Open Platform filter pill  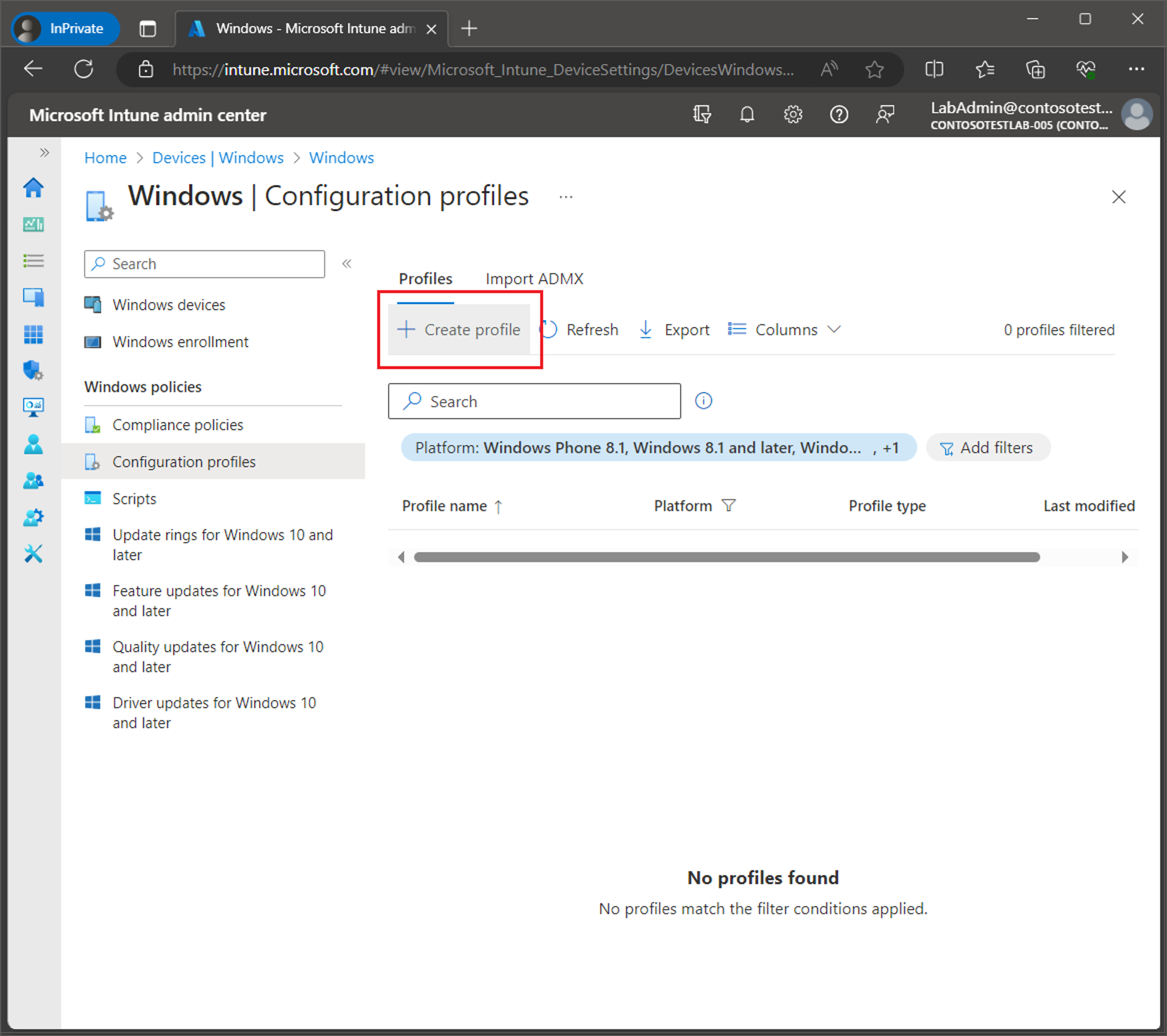[x=658, y=448]
